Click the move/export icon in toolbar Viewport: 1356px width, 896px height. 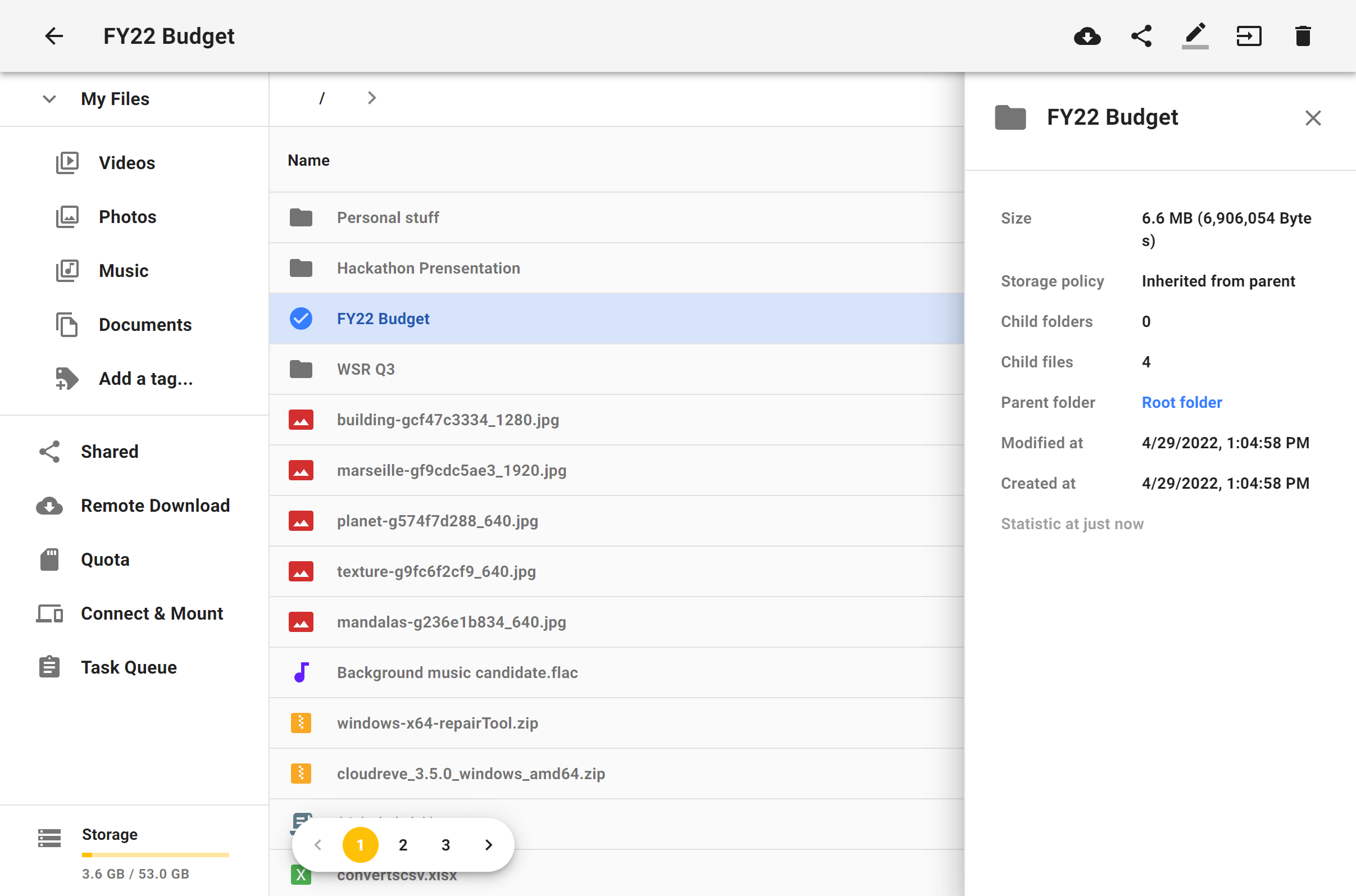pyautogui.click(x=1249, y=36)
